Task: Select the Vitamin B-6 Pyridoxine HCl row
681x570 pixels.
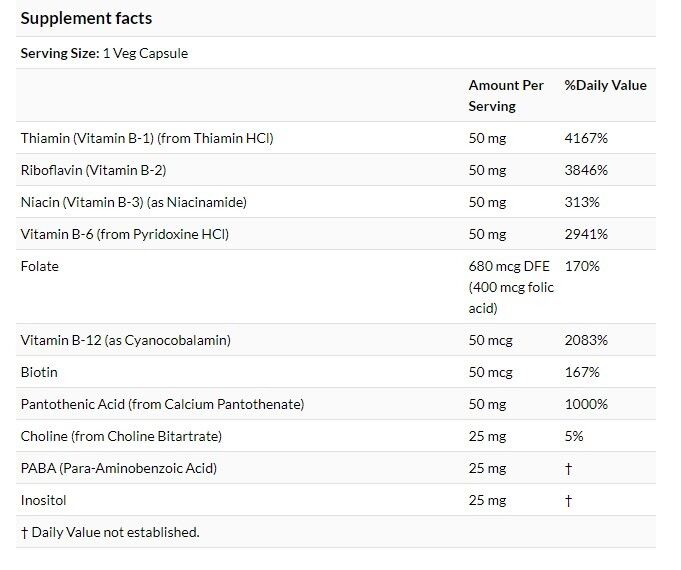Action: [336, 234]
